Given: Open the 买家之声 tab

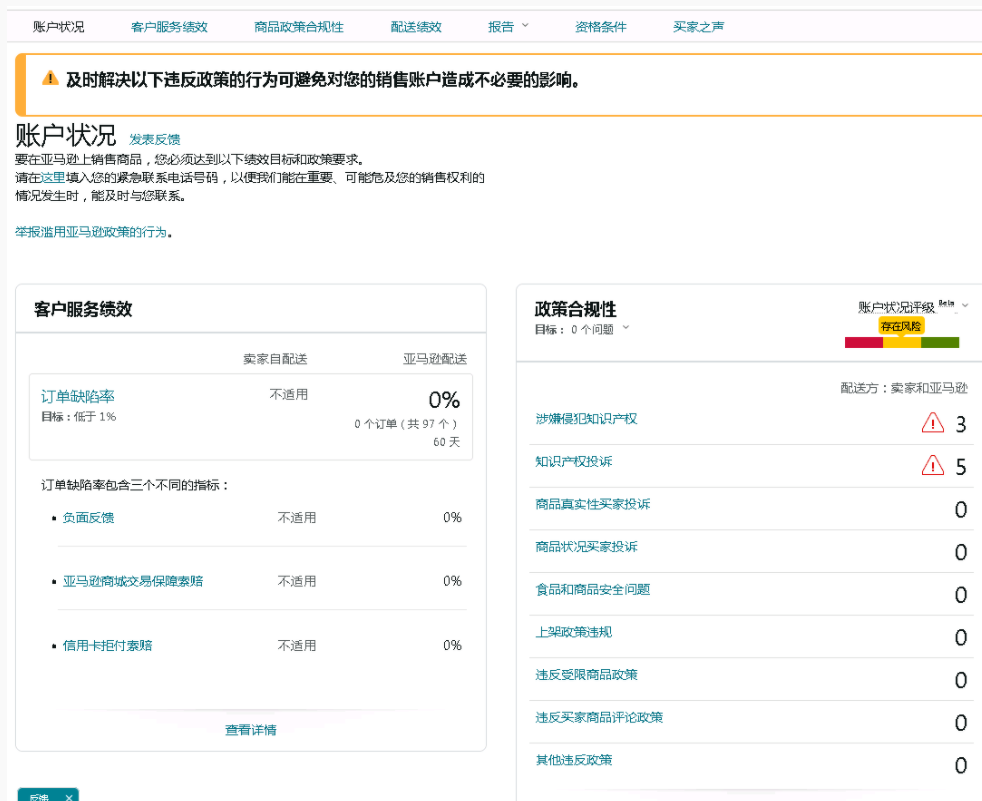Looking at the screenshot, I should pos(698,27).
